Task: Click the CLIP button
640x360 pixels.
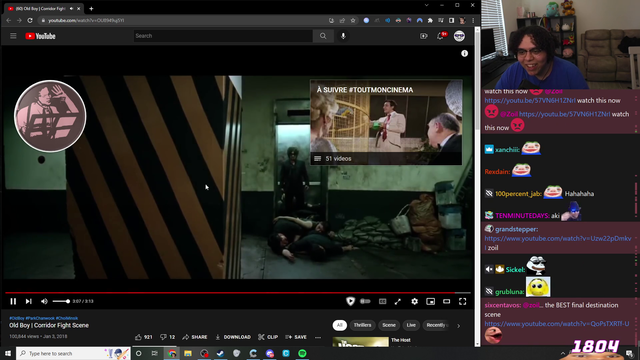Action: (268, 337)
